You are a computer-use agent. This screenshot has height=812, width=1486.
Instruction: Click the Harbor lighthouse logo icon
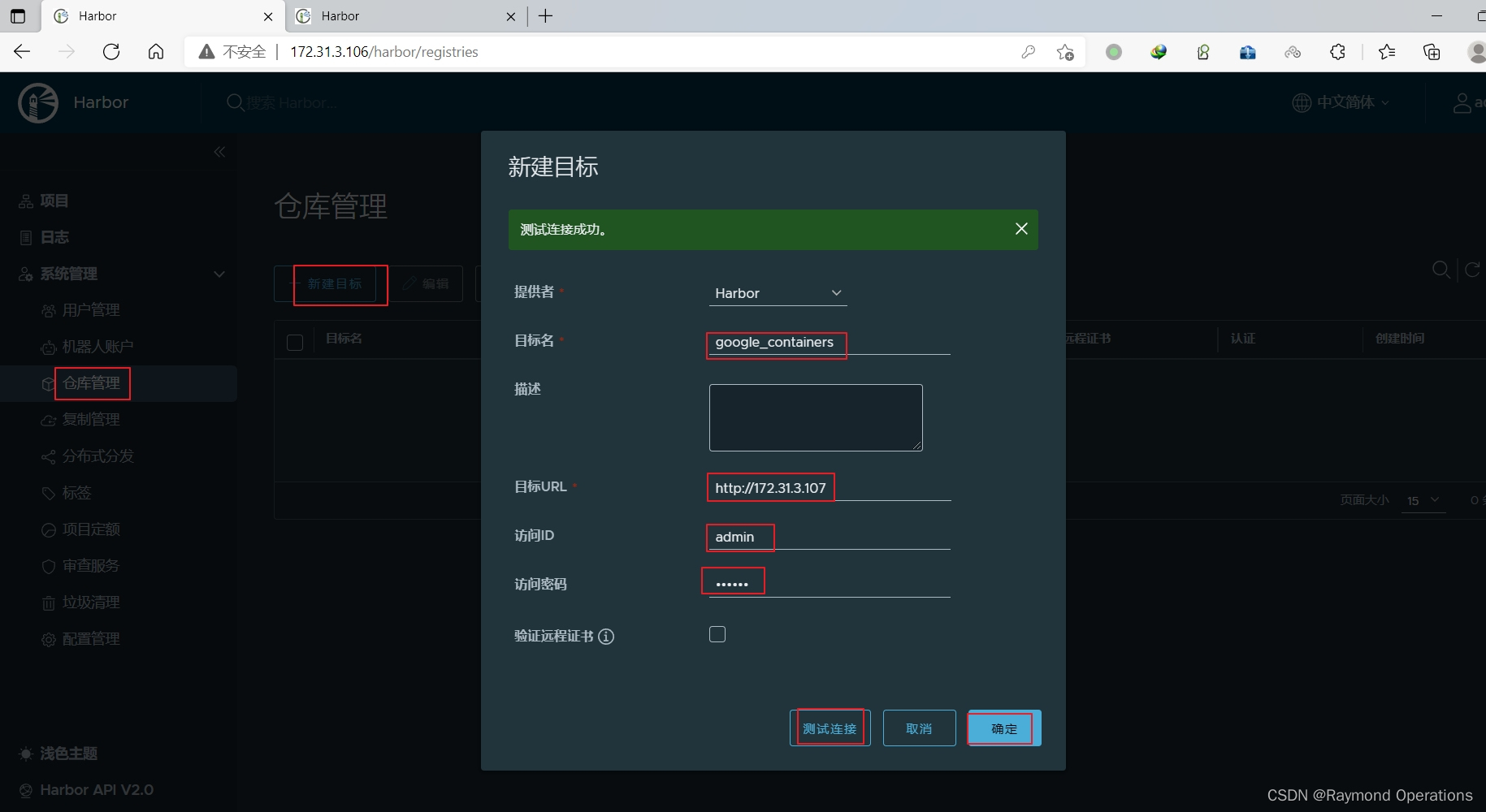(x=38, y=103)
